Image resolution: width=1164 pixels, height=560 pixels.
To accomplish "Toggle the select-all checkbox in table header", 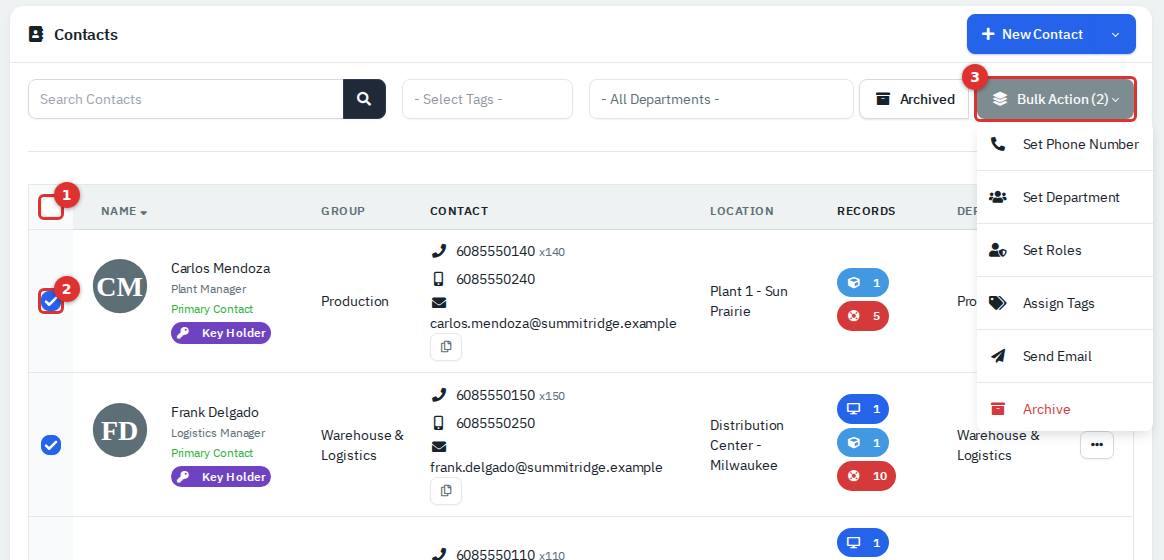I will pyautogui.click(x=51, y=207).
